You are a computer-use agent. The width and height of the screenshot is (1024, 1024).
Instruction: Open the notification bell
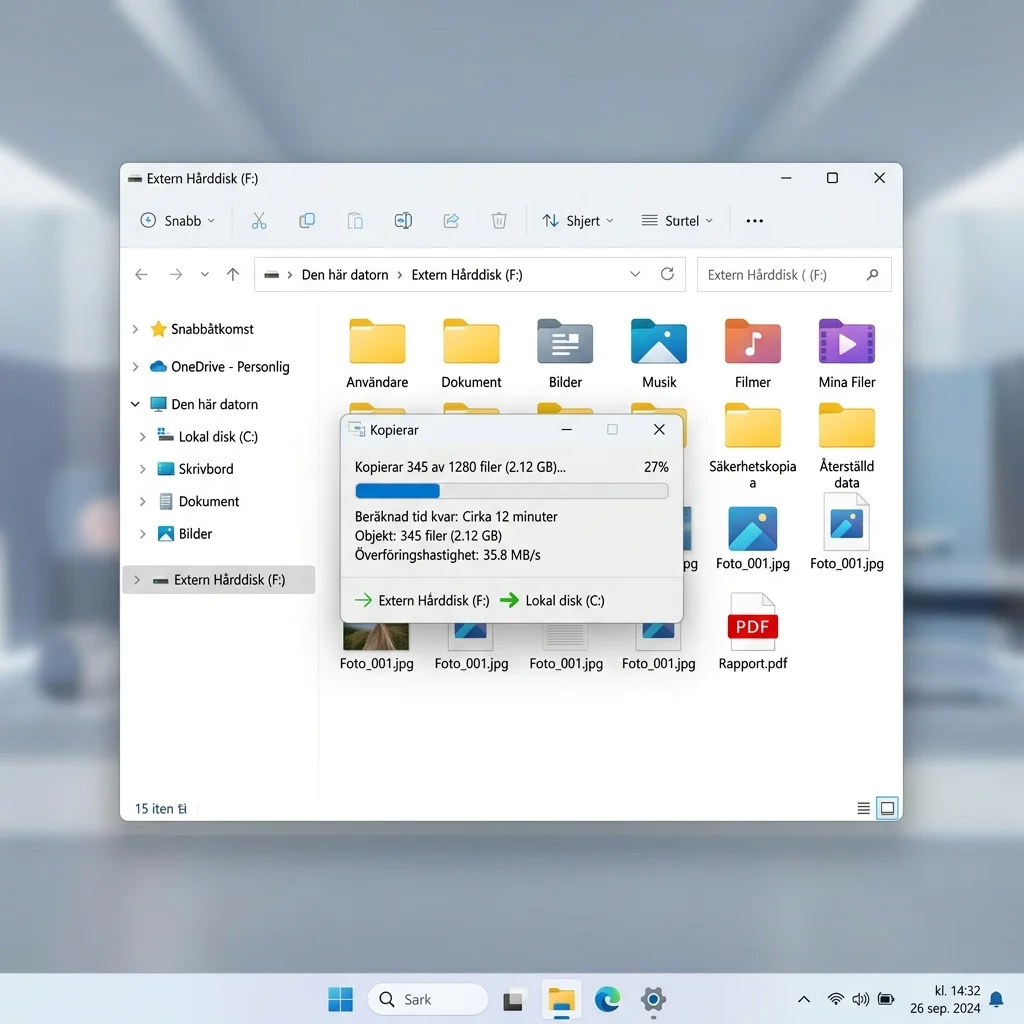click(x=996, y=999)
